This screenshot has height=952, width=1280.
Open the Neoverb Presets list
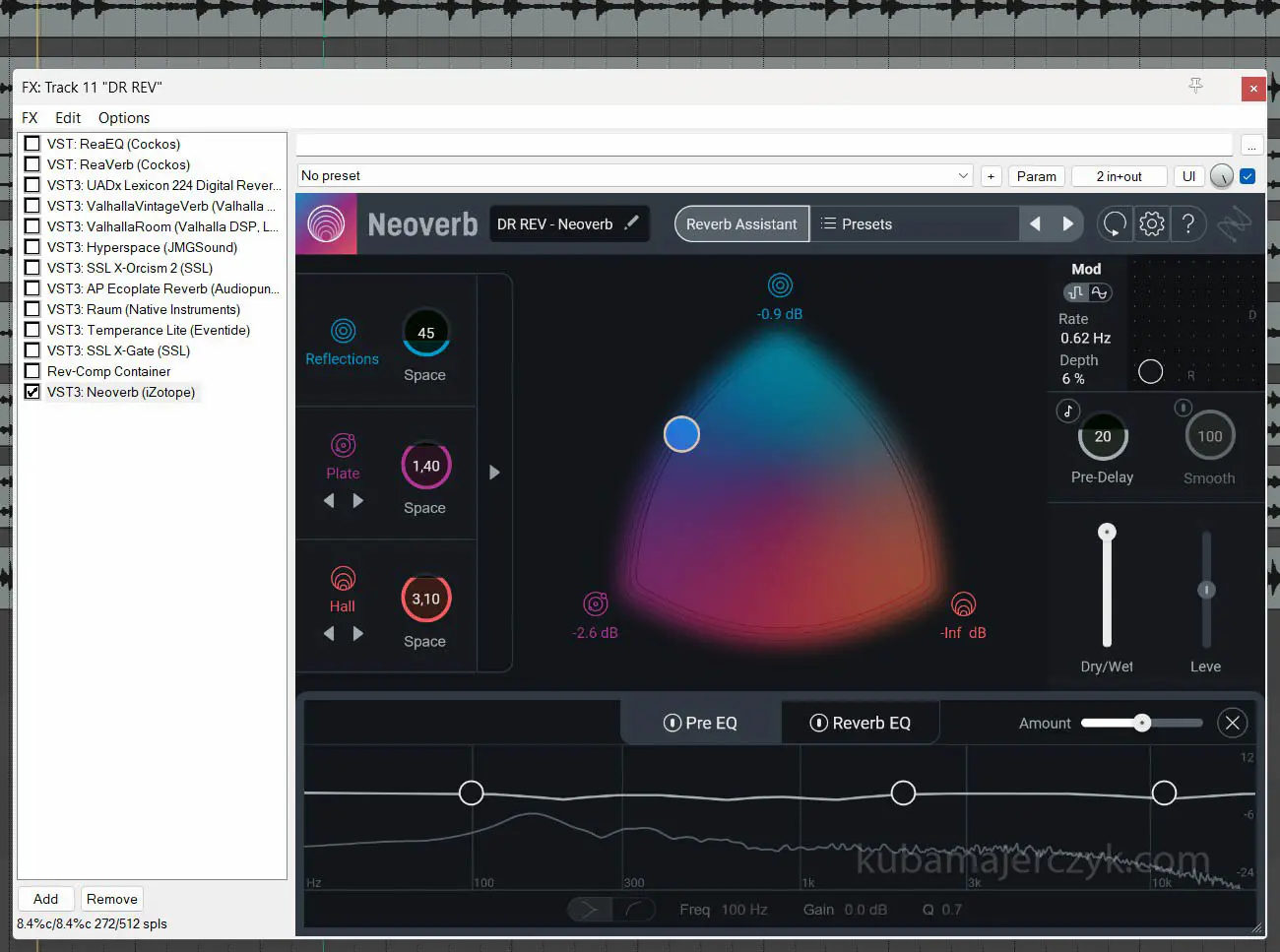857,224
